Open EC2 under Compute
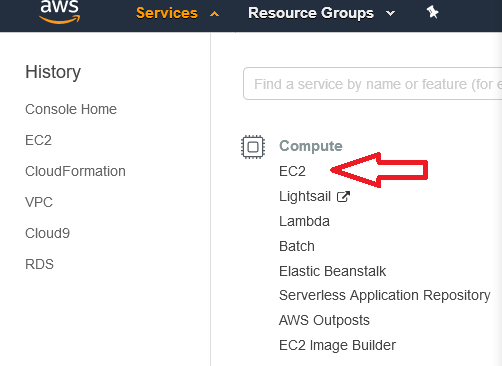This screenshot has width=502, height=366. (x=292, y=171)
